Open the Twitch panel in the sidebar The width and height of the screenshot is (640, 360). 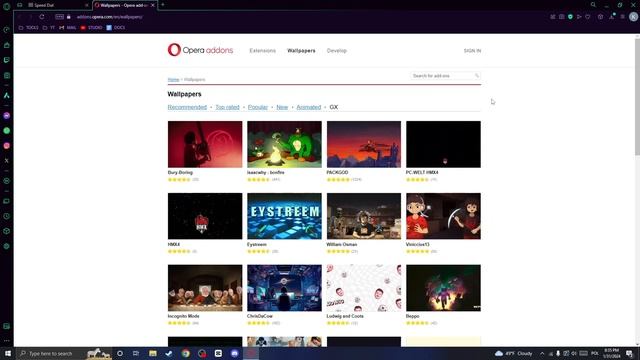pyautogui.click(x=7, y=60)
